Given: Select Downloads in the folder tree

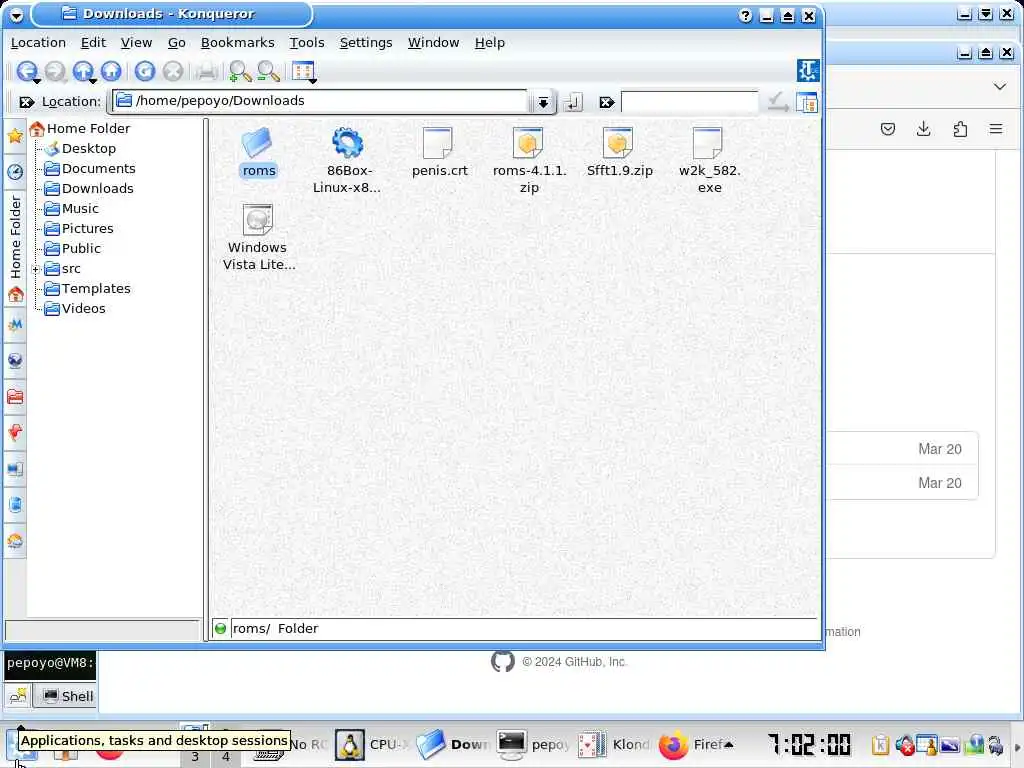Looking at the screenshot, I should pyautogui.click(x=89, y=189).
